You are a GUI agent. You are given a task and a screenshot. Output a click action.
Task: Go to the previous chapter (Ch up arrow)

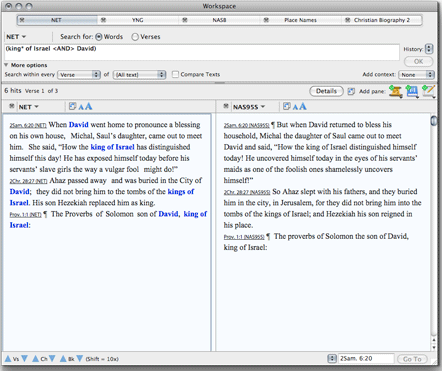[x=35, y=359]
